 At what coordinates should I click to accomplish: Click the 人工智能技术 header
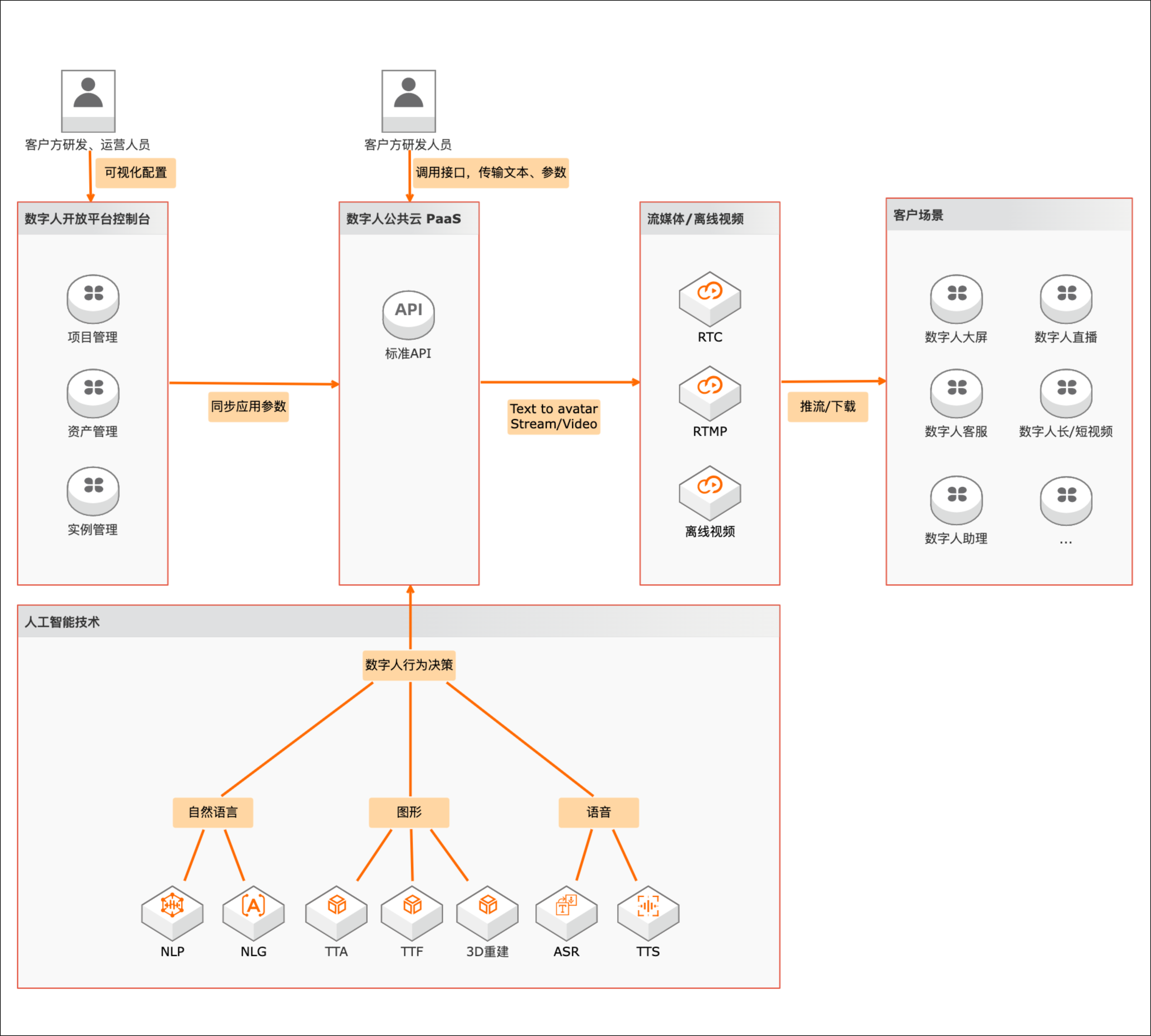click(x=399, y=621)
